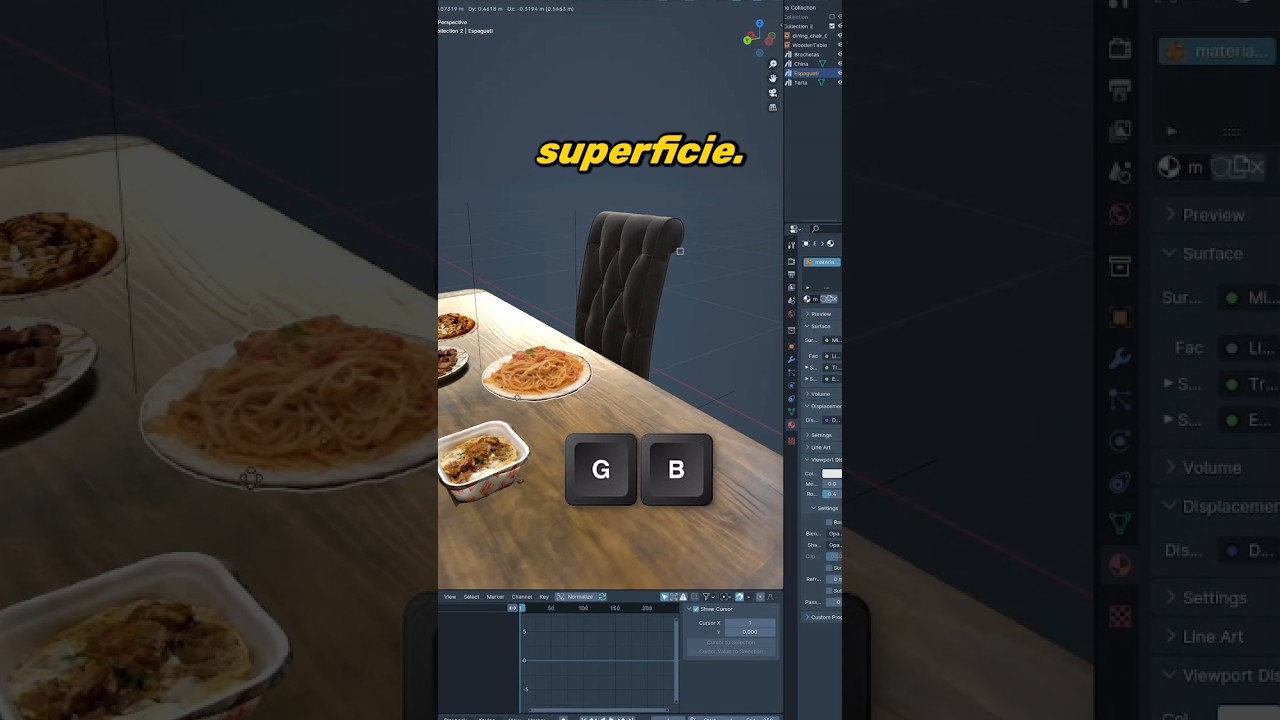Toggle proportional editing icon in graph editor
Viewport: 1280px width, 720px height.
click(760, 597)
